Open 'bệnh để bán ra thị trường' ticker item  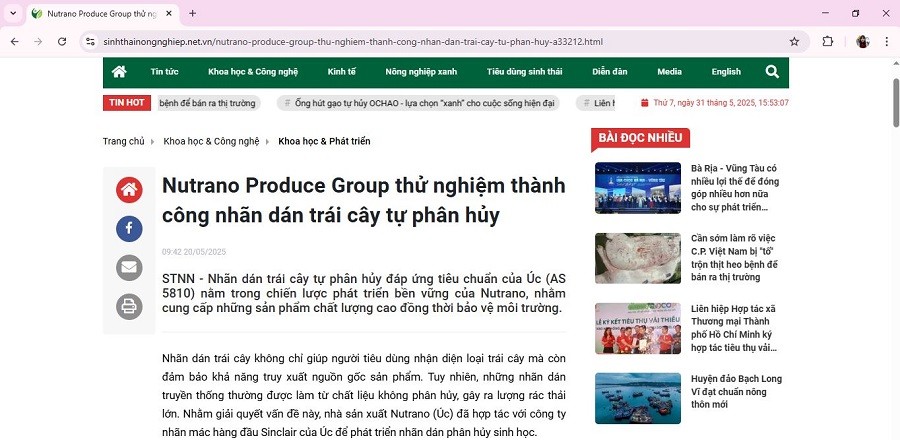point(210,103)
